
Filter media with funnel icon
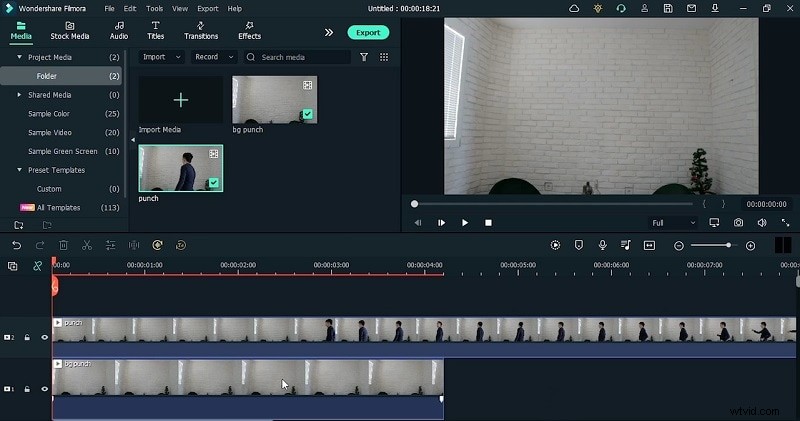tap(364, 57)
